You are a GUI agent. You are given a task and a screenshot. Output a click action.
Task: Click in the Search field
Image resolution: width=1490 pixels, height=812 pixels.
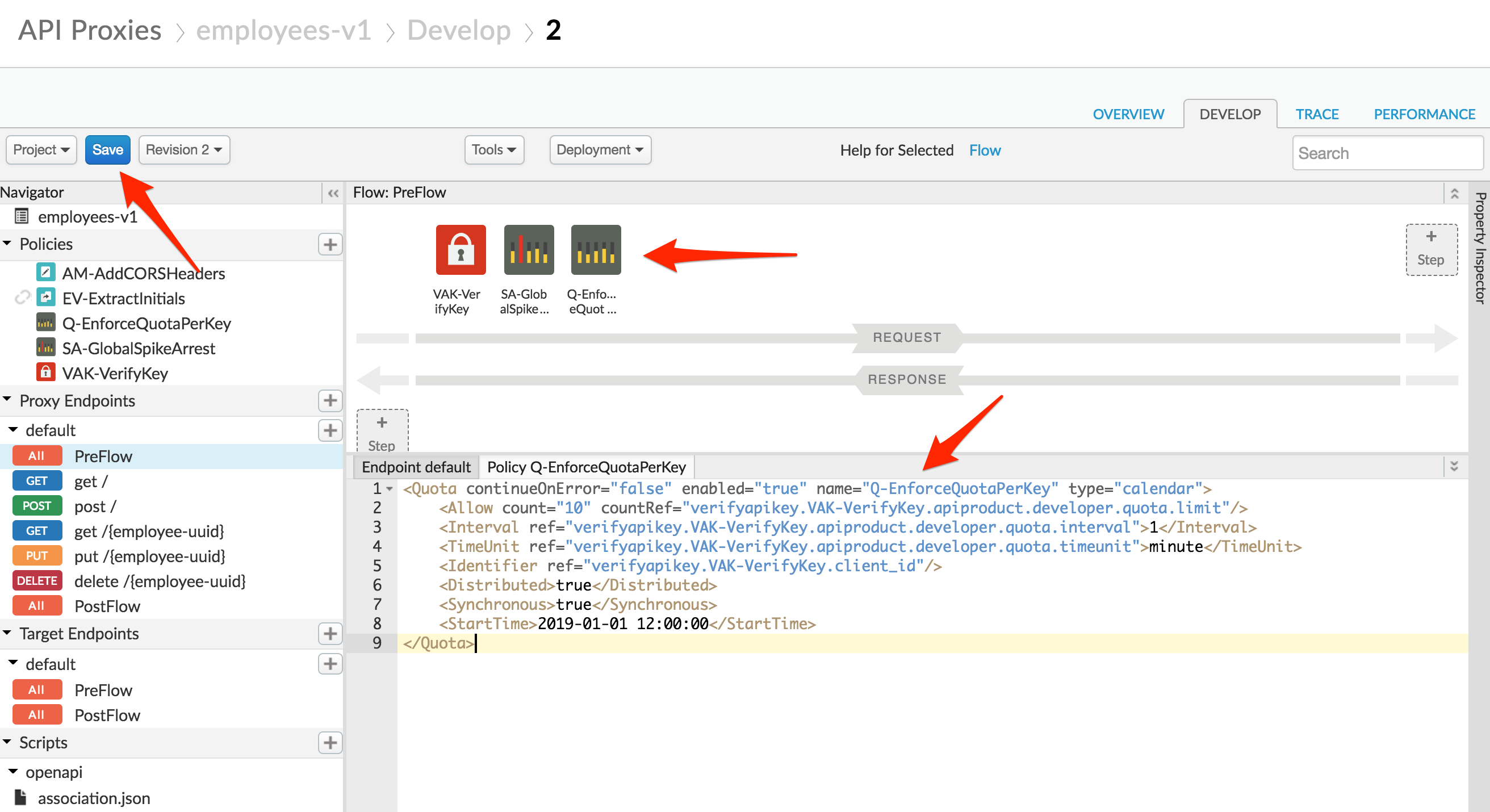1388,153
